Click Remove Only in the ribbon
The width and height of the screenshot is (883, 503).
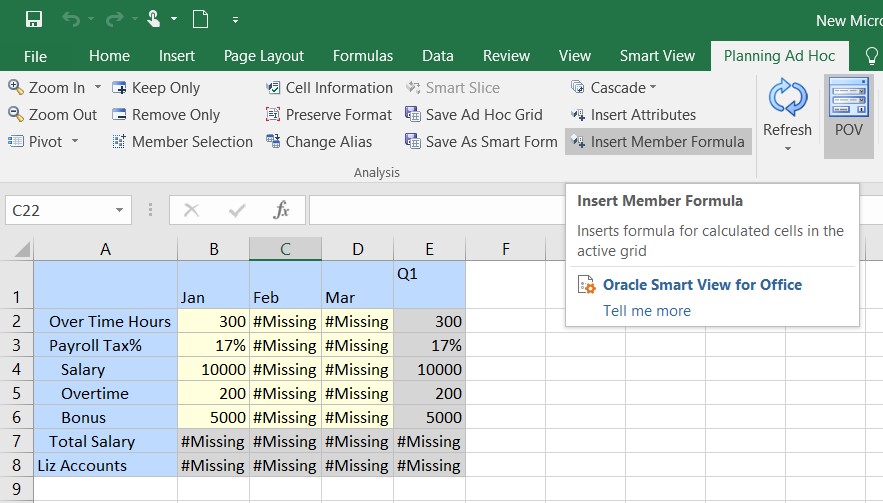(x=165, y=115)
